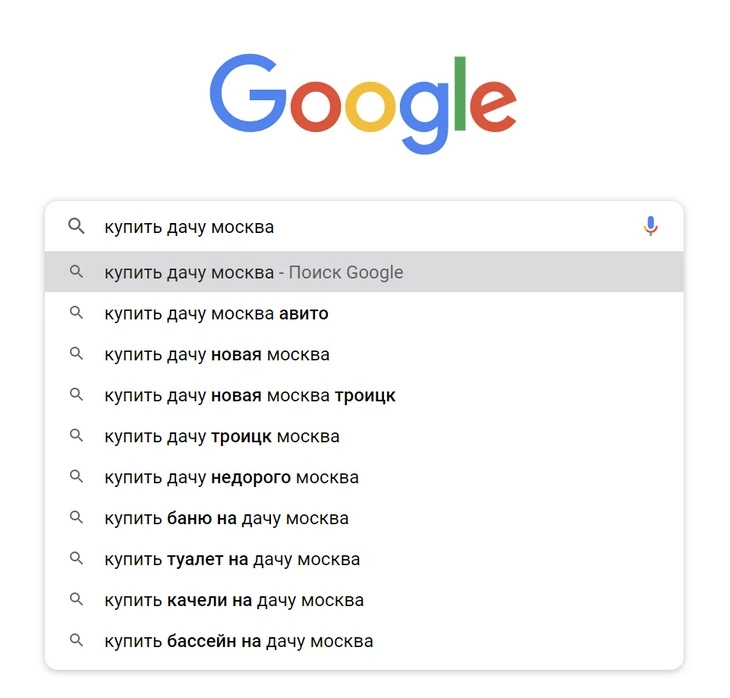Choose 'купить качели на дачу москва'
Viewport: 730px width, 698px height.
click(x=364, y=600)
